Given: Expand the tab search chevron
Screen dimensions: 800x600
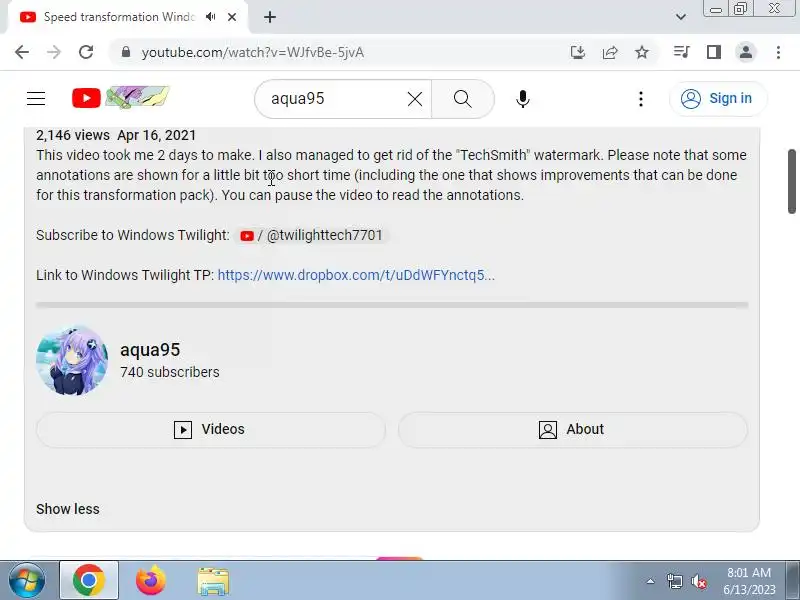Looking at the screenshot, I should click(681, 17).
